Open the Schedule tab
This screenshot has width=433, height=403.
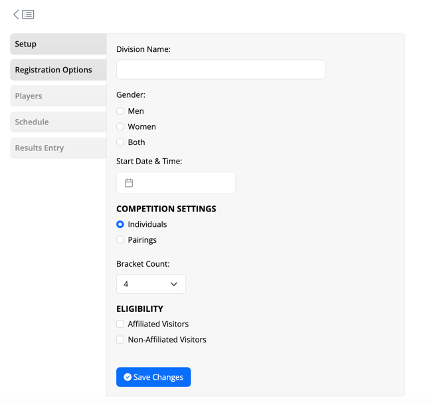point(58,122)
